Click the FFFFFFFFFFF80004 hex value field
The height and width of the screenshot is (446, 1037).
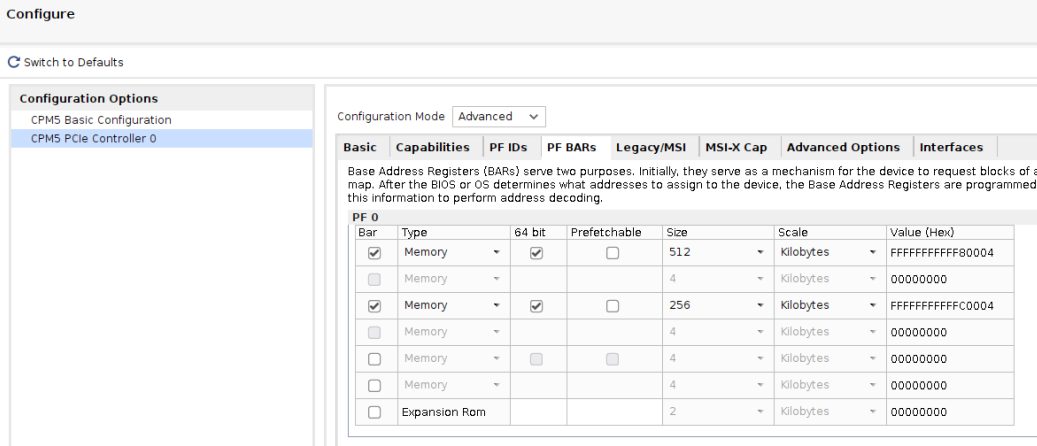point(947,253)
